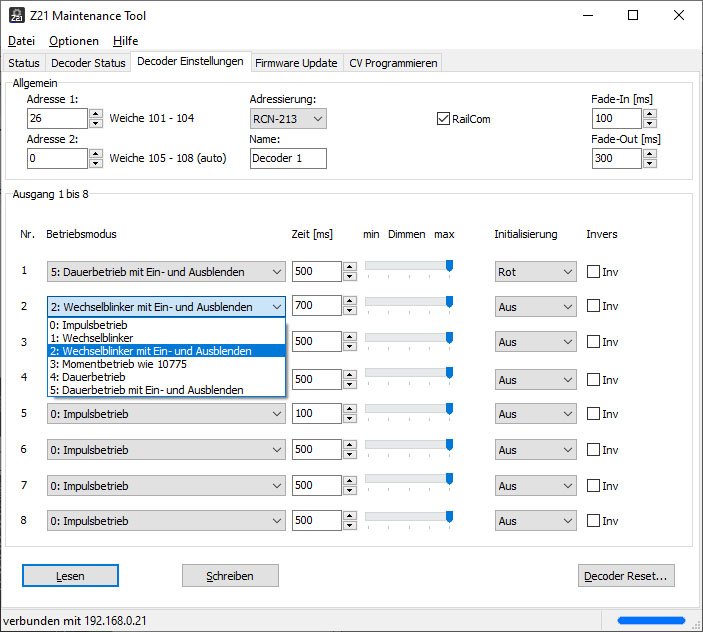
Task: Click the Zeit field of output 2
Action: pos(317,306)
